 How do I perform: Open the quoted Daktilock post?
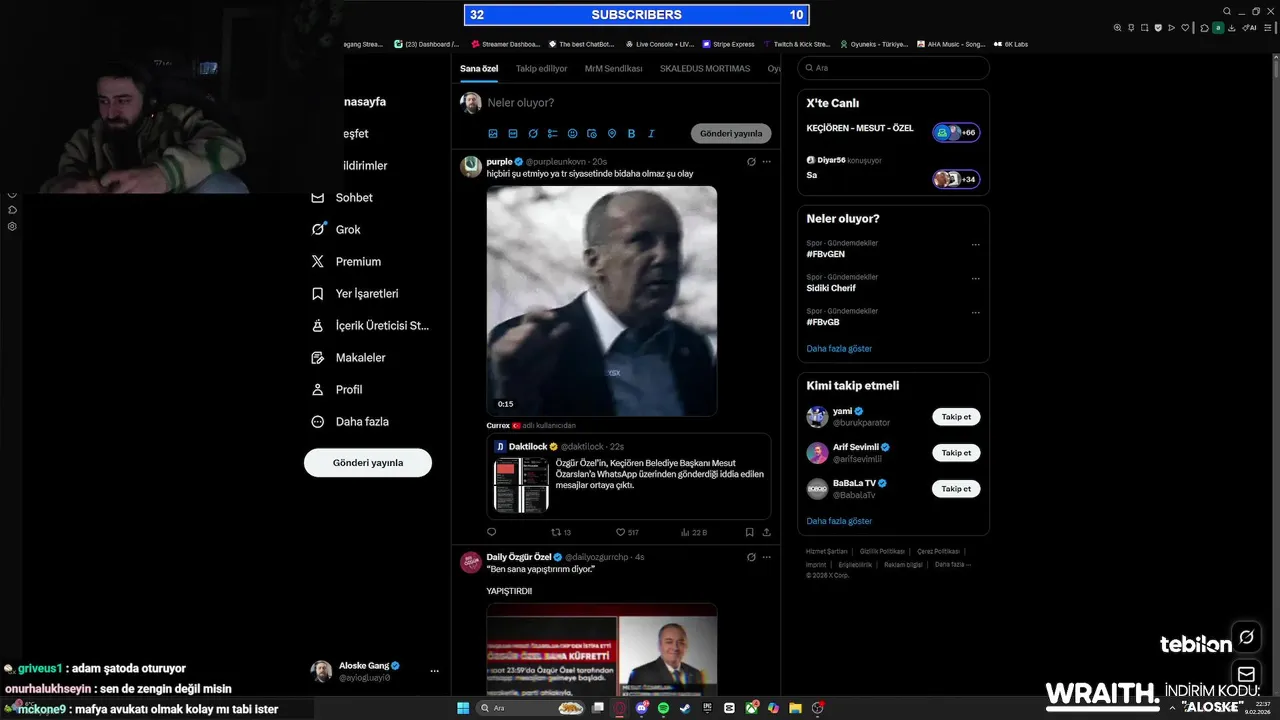[x=629, y=476]
